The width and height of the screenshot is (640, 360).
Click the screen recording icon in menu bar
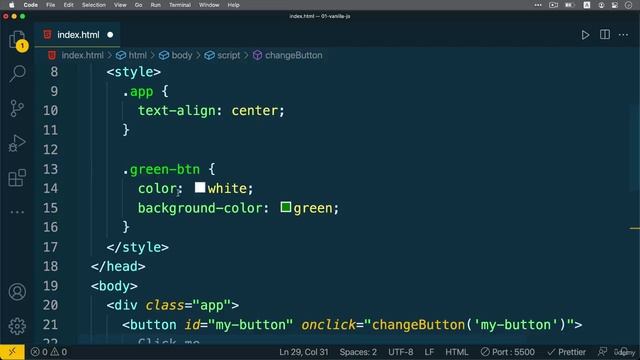[x=553, y=5]
